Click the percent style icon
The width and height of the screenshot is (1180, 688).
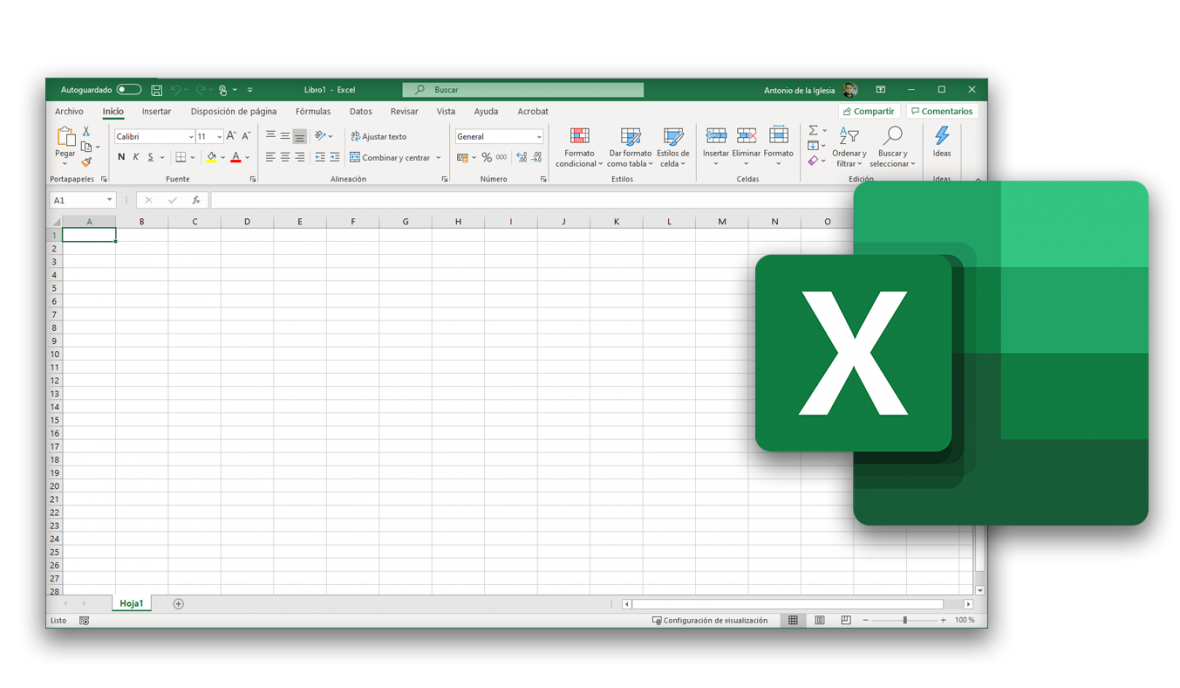[x=486, y=157]
